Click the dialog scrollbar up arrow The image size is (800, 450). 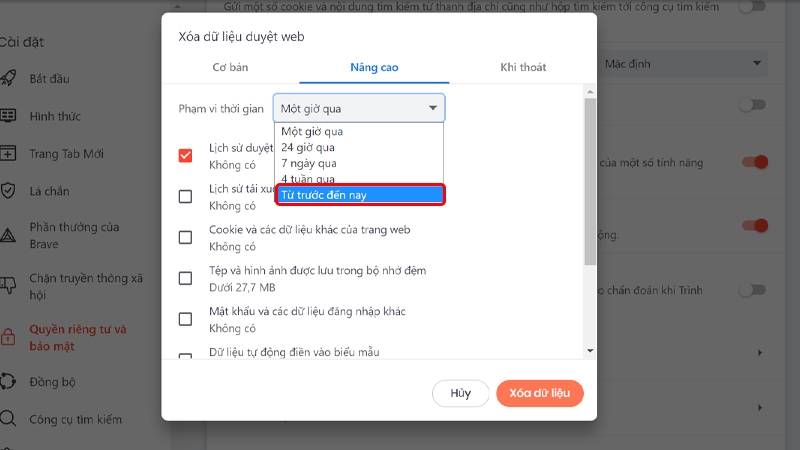[590, 92]
